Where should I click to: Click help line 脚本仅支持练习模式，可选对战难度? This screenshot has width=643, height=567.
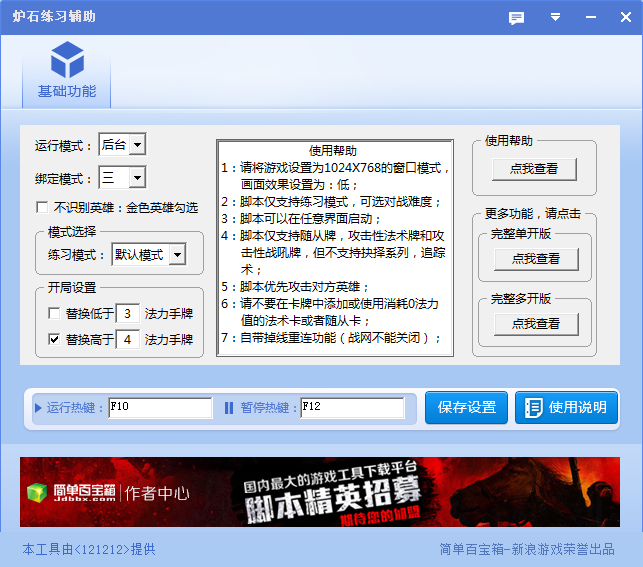pos(331,202)
